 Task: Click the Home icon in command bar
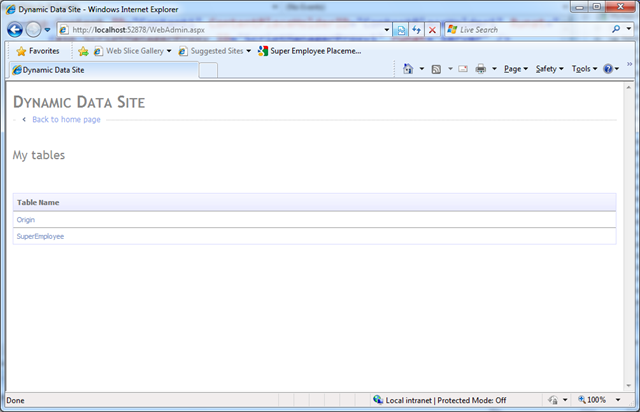[x=408, y=69]
